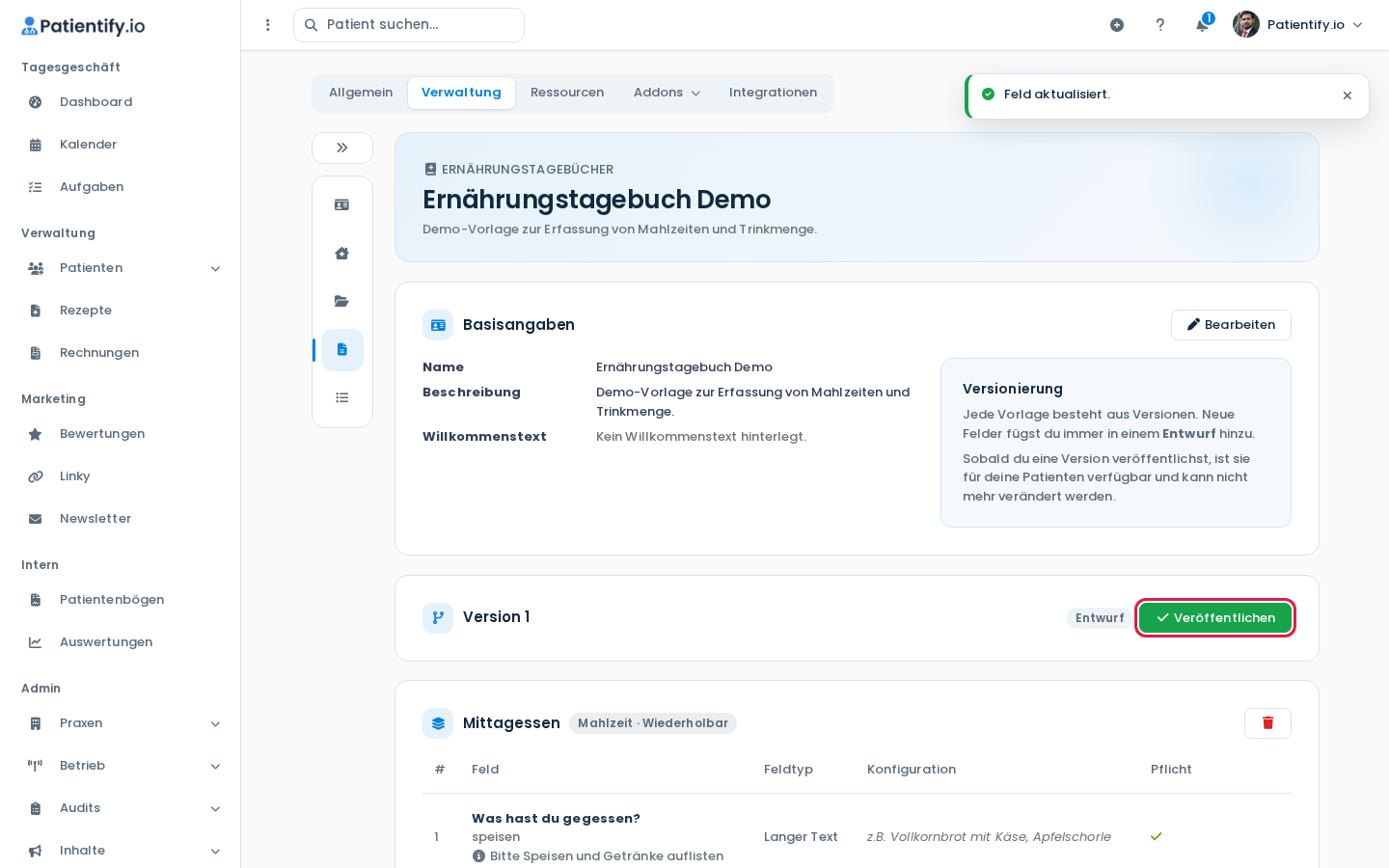The width and height of the screenshot is (1389, 868).
Task: Expand the Audits sidebar menu
Action: (x=120, y=808)
